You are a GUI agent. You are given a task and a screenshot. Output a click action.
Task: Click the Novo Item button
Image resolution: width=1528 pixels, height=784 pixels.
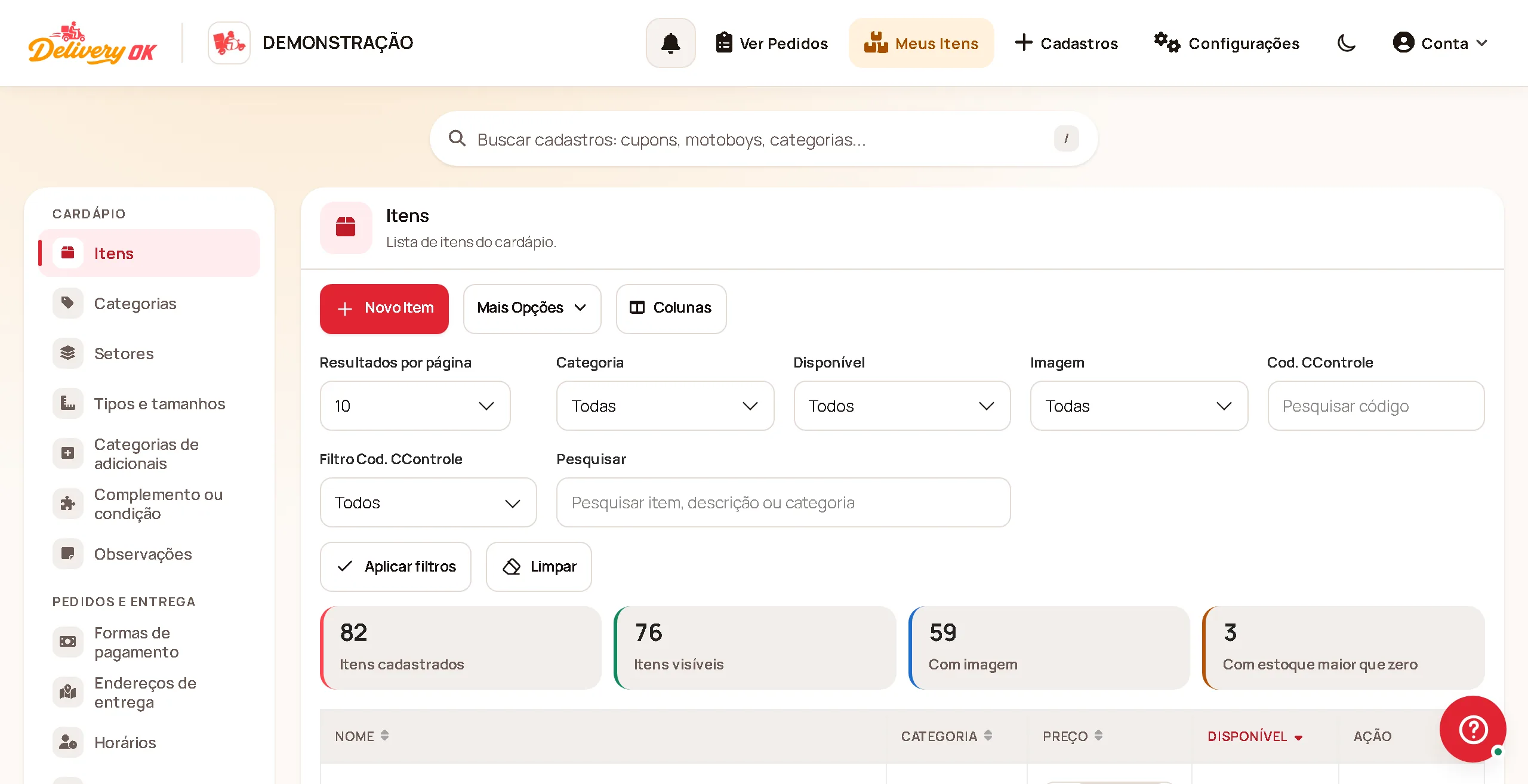point(384,308)
